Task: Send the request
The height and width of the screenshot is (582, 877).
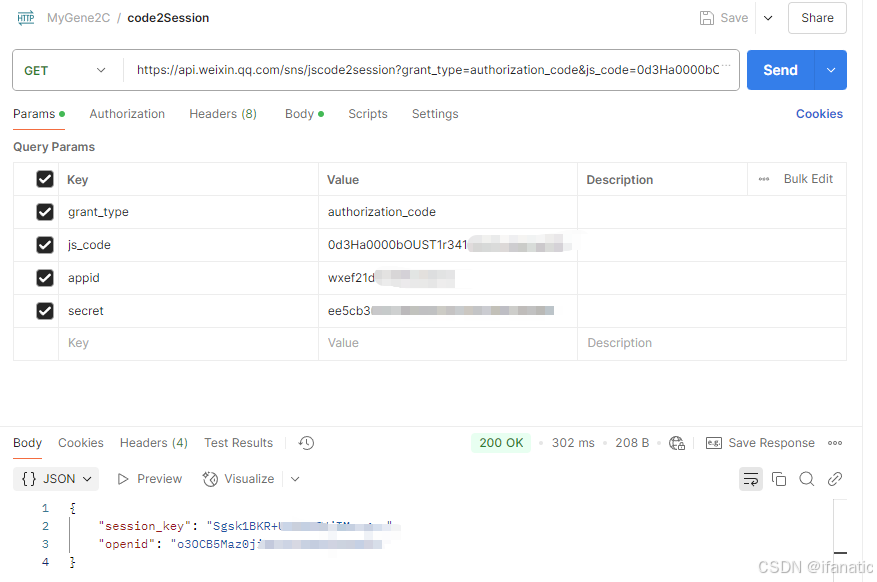Action: coord(780,70)
